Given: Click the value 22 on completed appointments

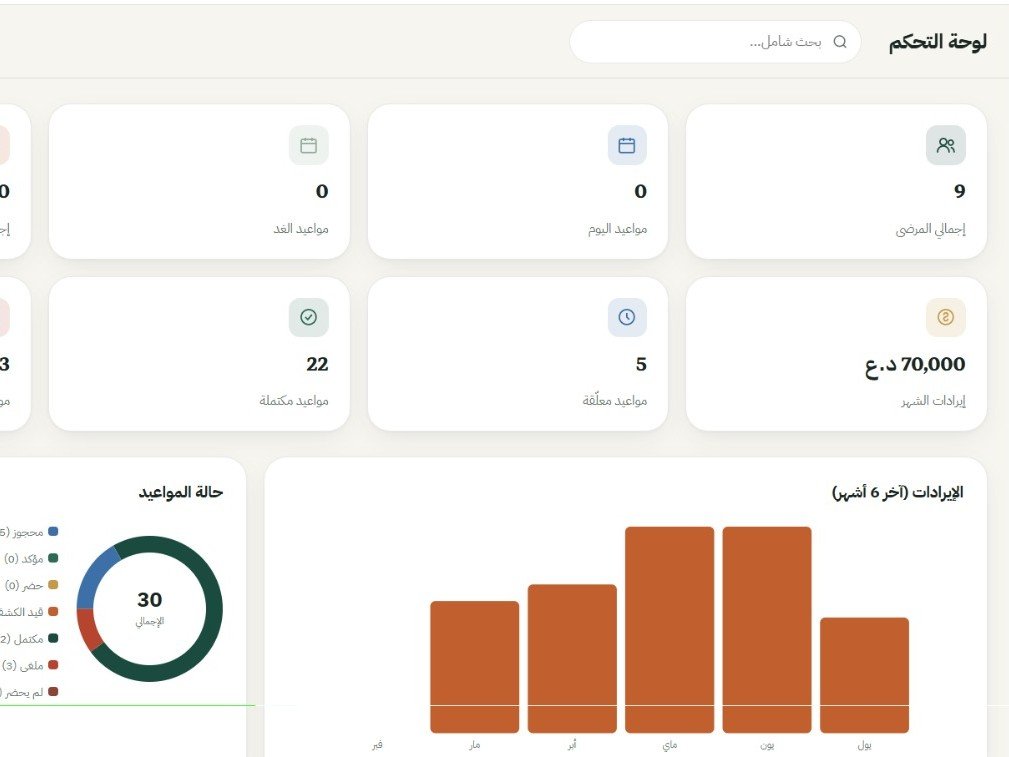Looking at the screenshot, I should point(317,364).
